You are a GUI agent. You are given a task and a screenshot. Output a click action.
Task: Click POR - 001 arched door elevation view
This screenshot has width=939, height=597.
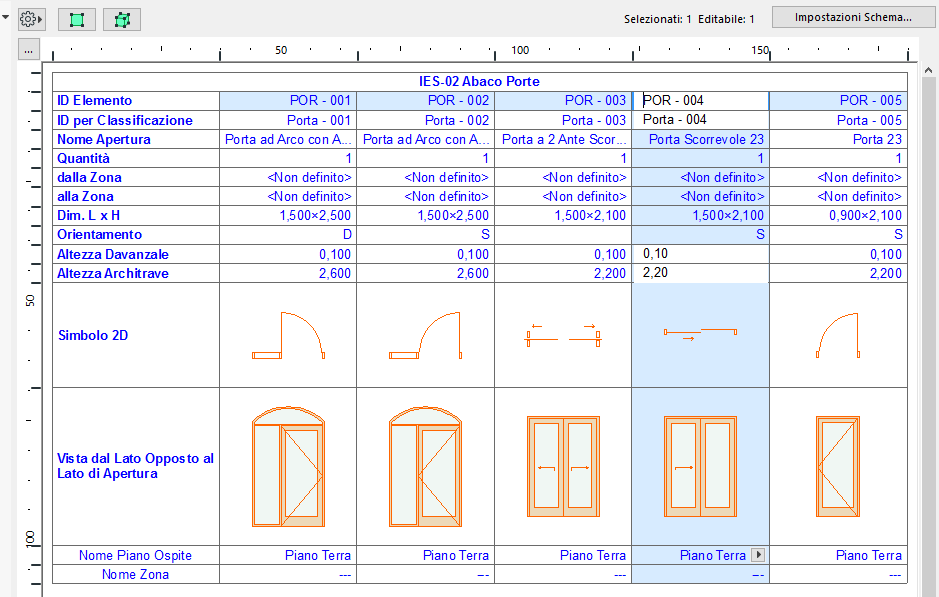point(288,466)
